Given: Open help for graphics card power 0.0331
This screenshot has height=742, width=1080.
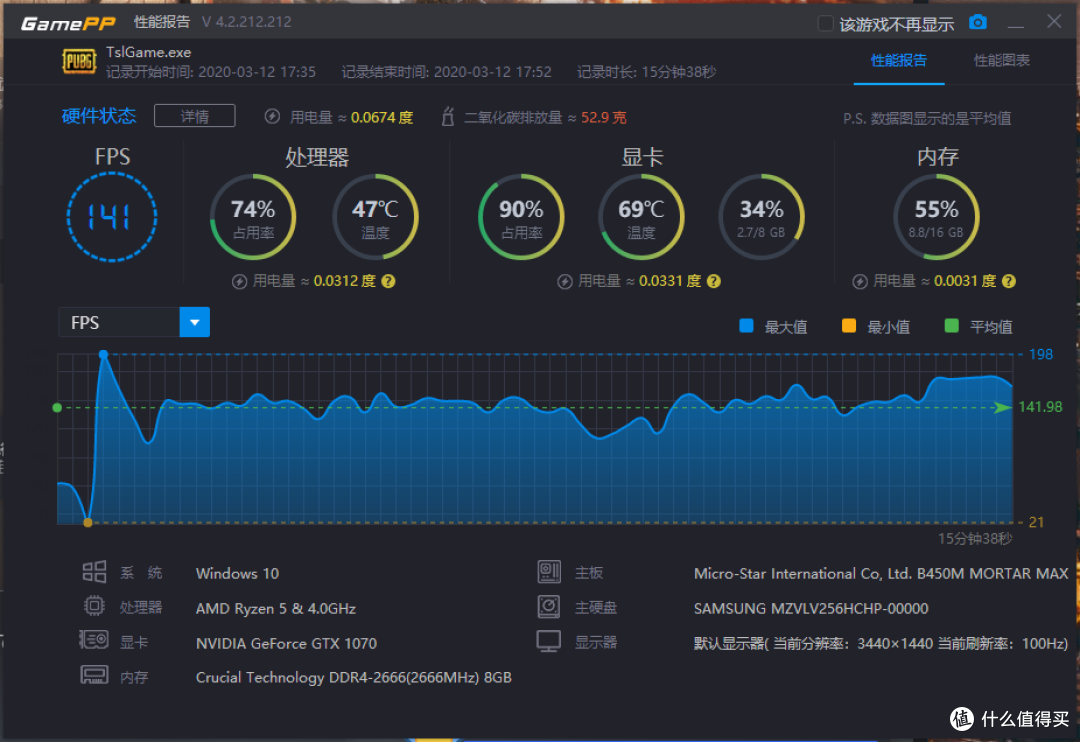Looking at the screenshot, I should point(714,281).
